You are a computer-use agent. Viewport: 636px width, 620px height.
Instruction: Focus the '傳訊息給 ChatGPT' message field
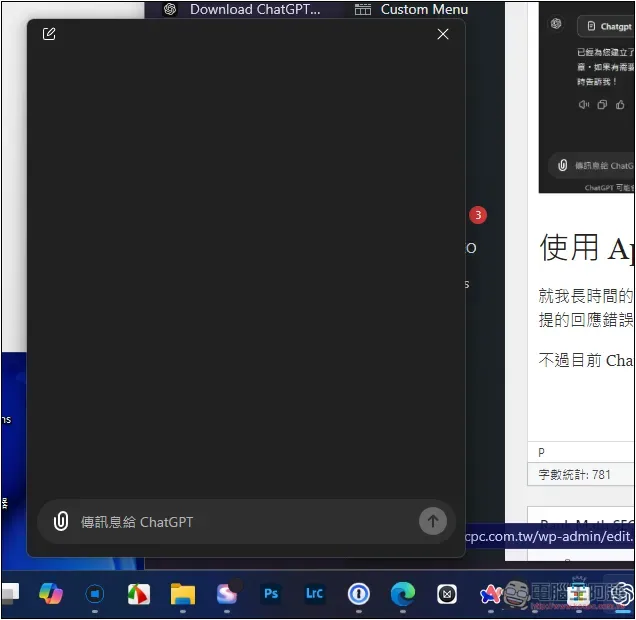(x=246, y=522)
